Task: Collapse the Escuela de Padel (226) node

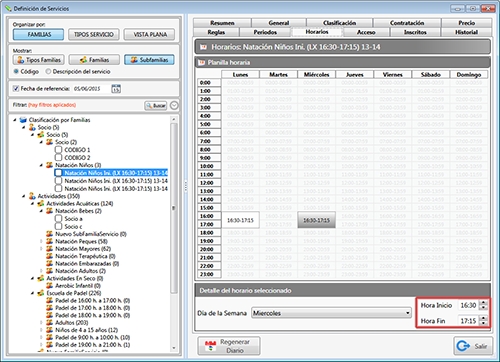Action: coord(33,293)
